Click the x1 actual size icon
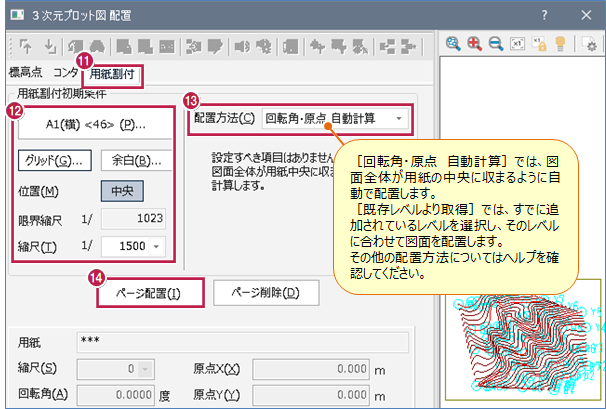 [x=517, y=45]
